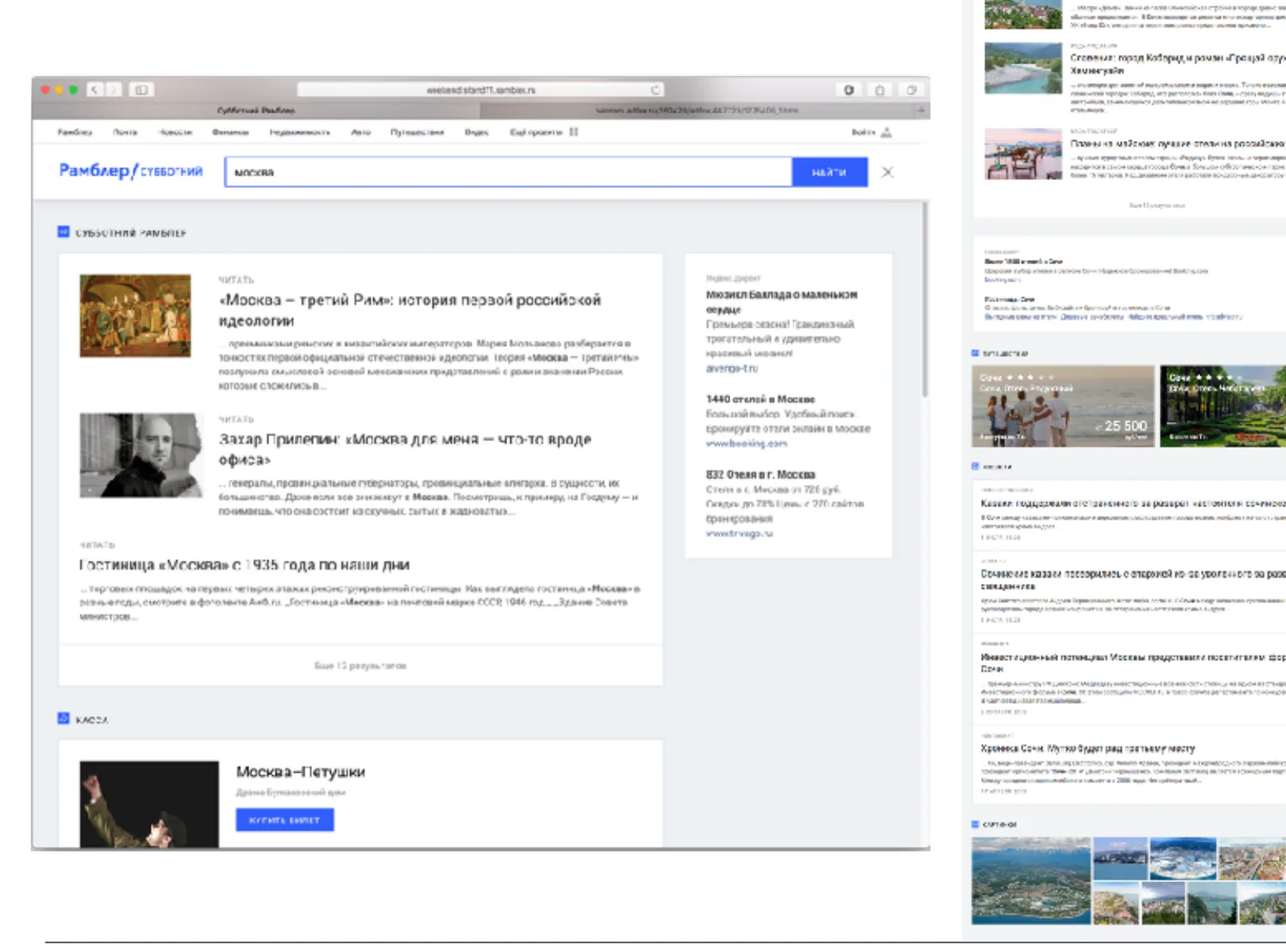
Task: Click the user profile icon next to Войти
Action: point(887,132)
